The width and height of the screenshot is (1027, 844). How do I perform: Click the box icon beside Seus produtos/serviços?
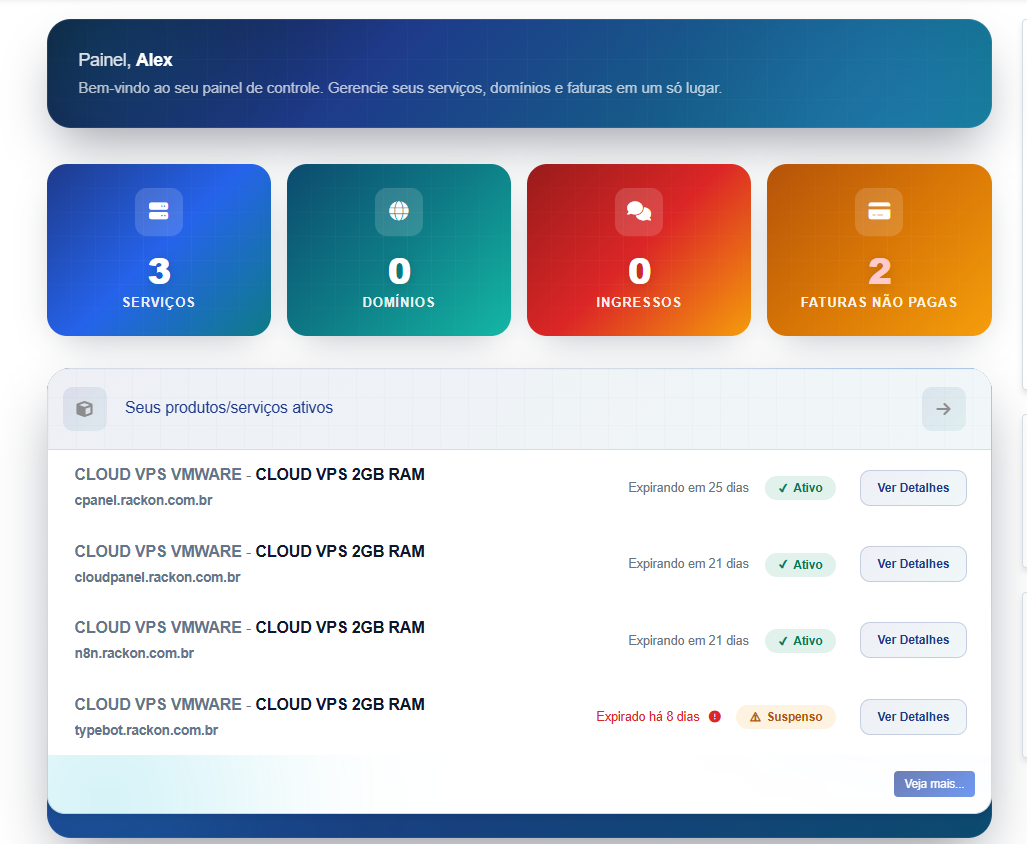pyautogui.click(x=85, y=408)
